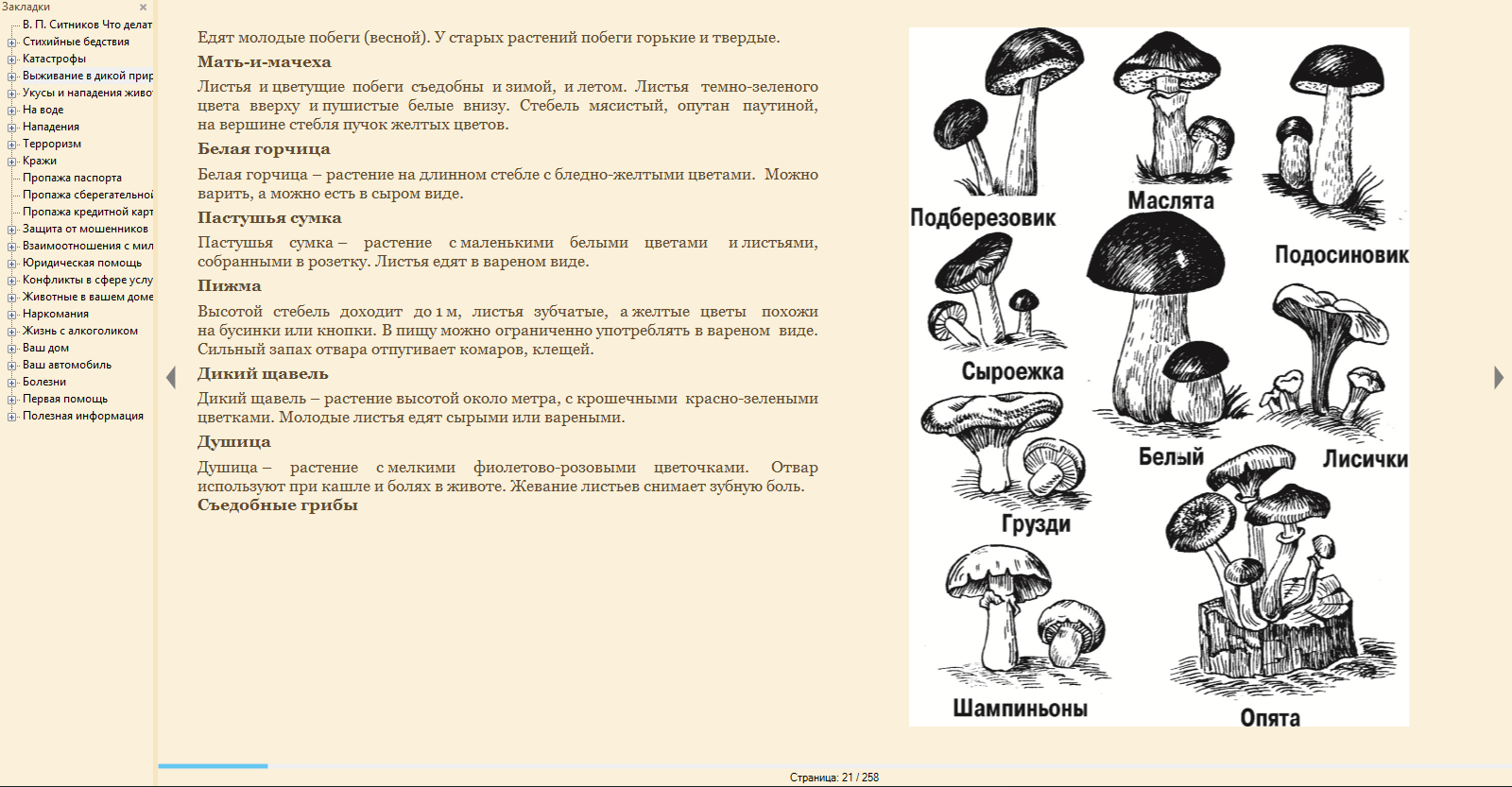Viewport: 1512px width, 787px height.
Task: Expand the 'Первая помощь' bookmark node
Action: (x=11, y=399)
